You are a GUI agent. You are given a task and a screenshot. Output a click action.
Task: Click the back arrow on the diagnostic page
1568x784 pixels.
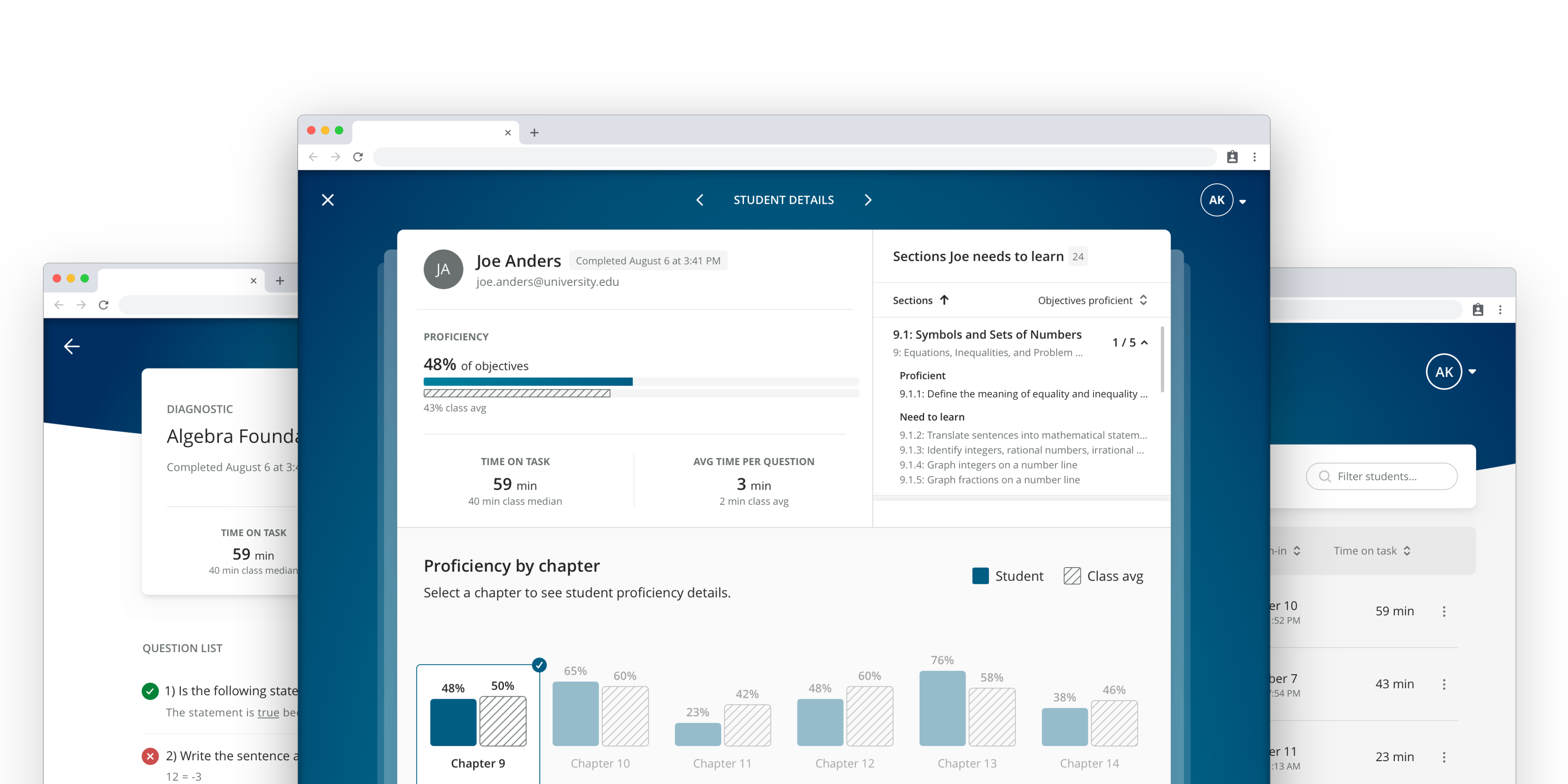click(x=72, y=346)
